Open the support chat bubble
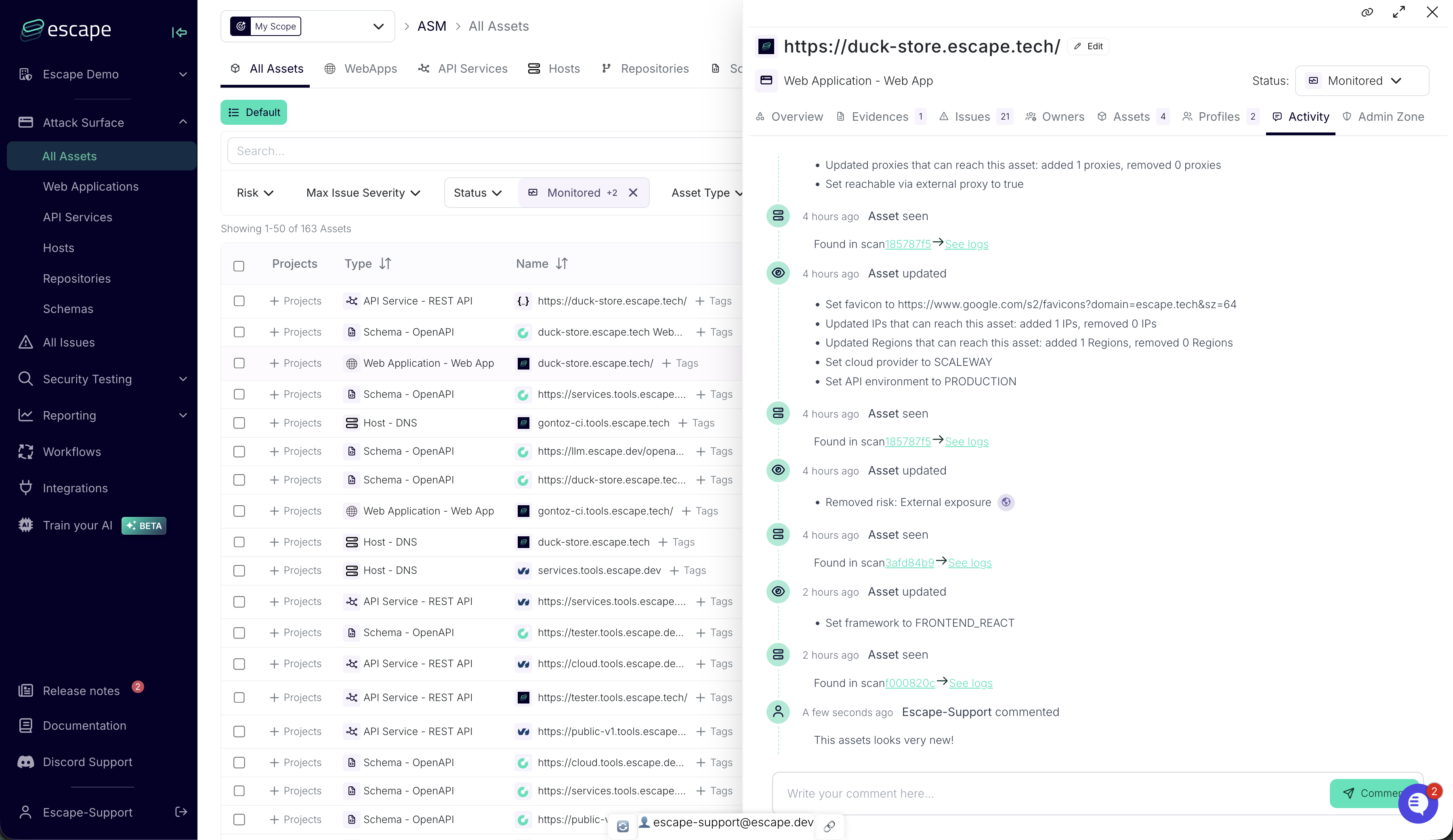Image resolution: width=1453 pixels, height=840 pixels. point(1418,804)
